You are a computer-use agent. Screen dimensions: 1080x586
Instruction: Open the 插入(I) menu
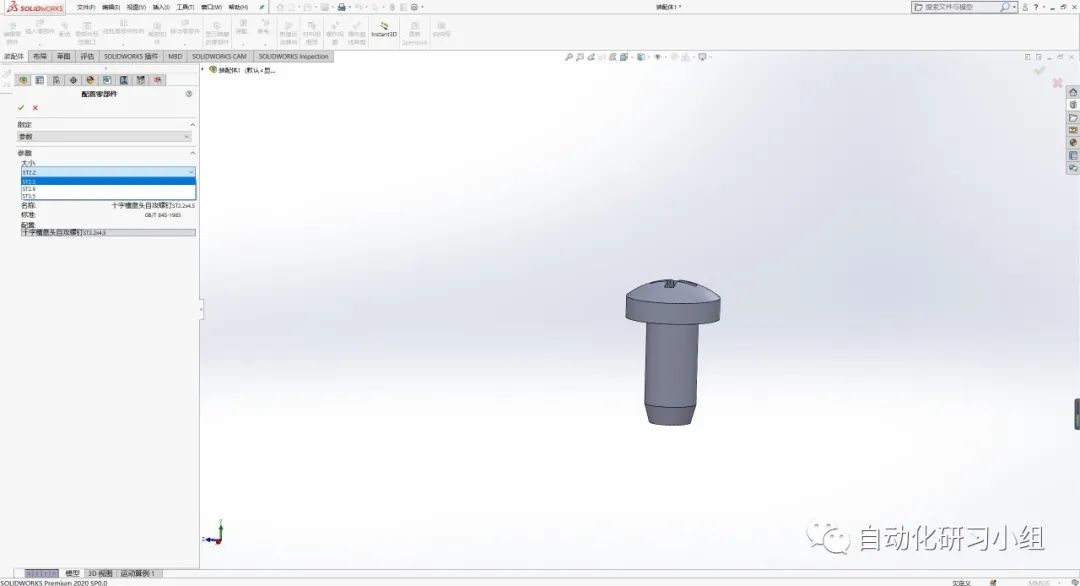click(160, 7)
